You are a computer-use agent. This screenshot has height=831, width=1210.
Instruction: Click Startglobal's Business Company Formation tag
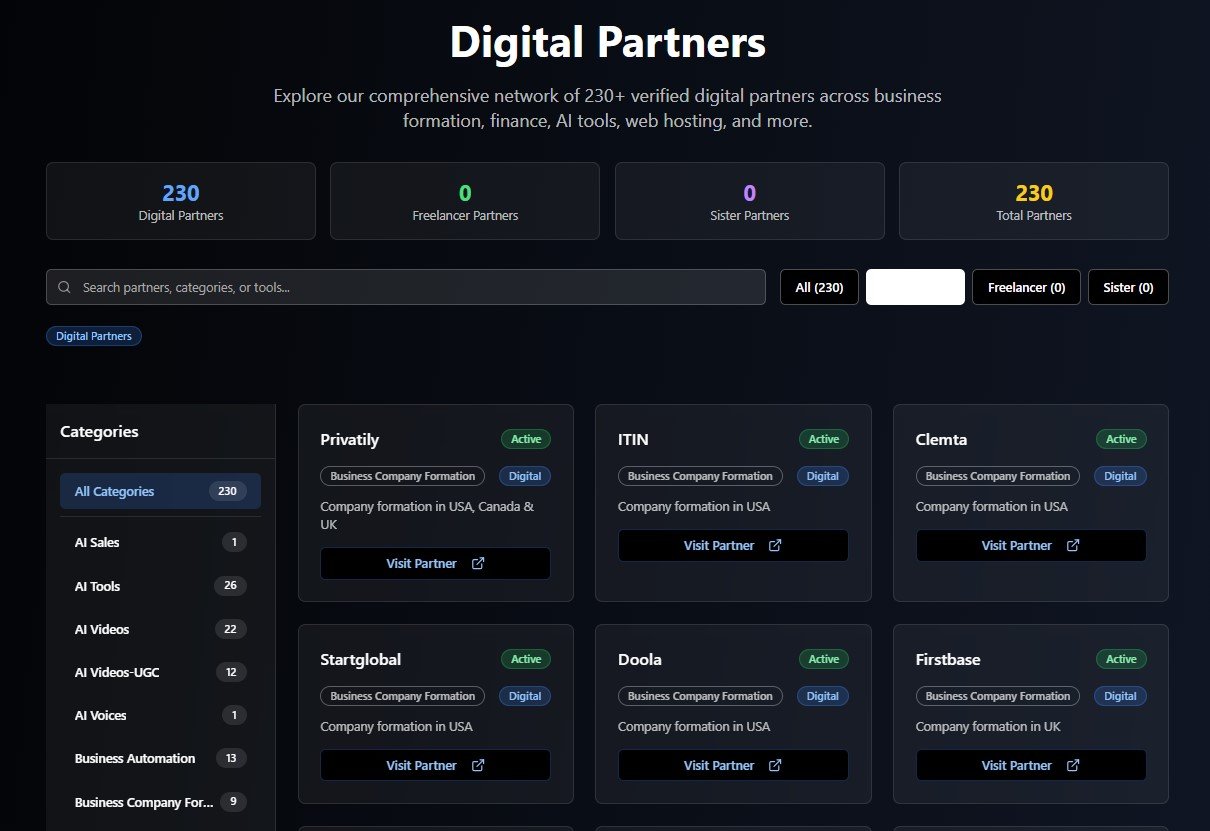(x=403, y=696)
